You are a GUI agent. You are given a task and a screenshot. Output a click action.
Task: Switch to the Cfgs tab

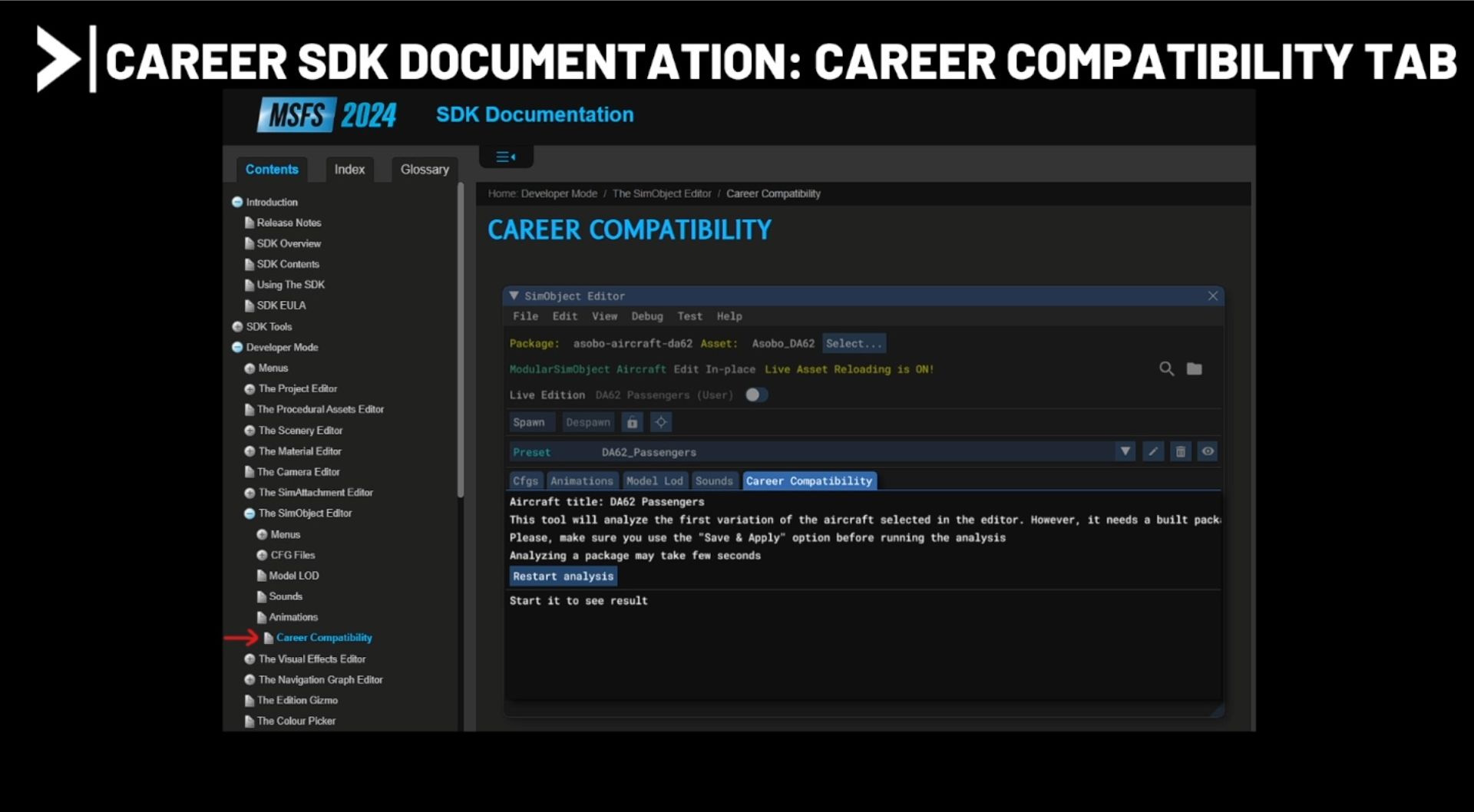[526, 481]
